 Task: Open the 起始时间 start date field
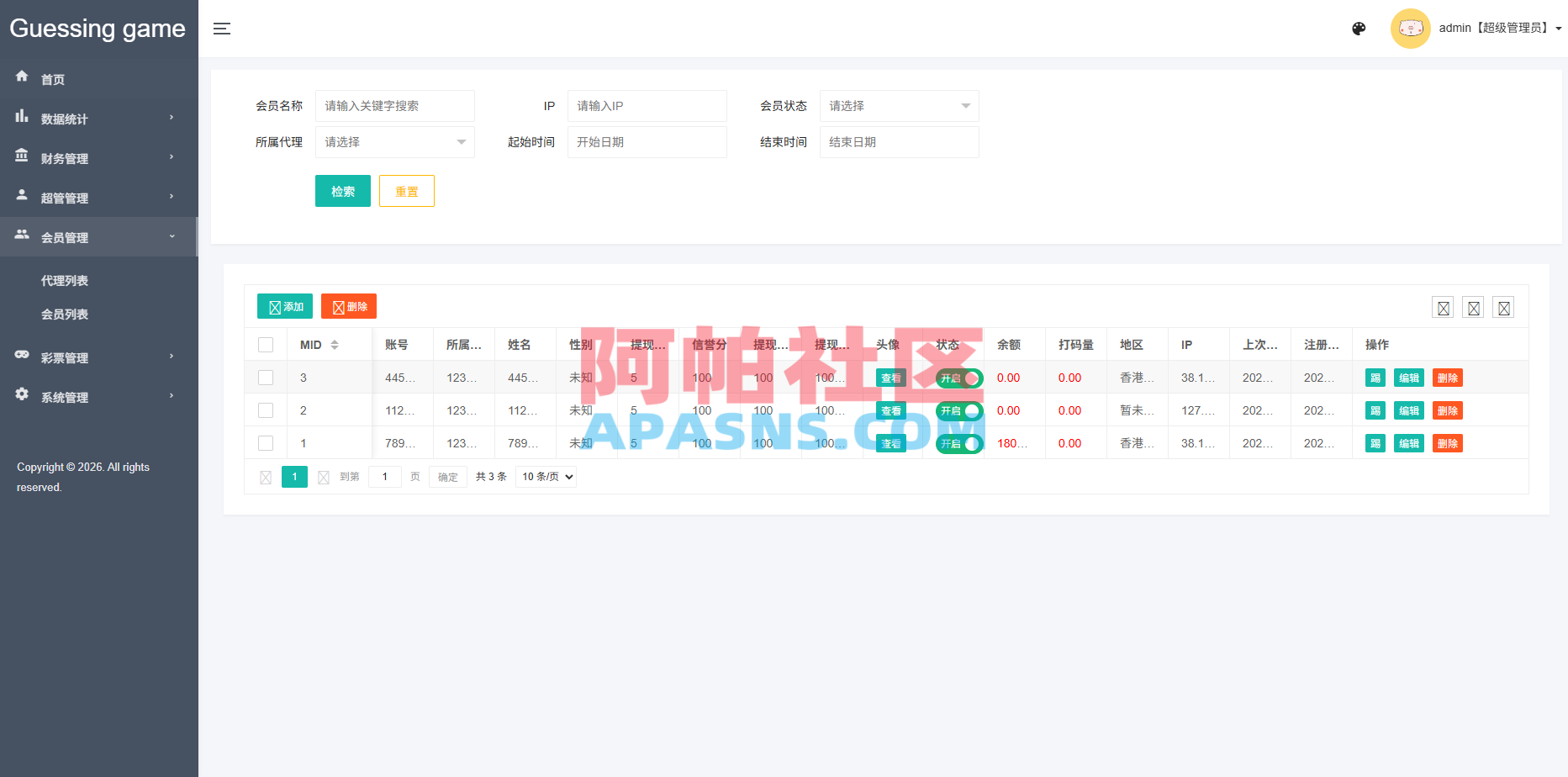647,142
